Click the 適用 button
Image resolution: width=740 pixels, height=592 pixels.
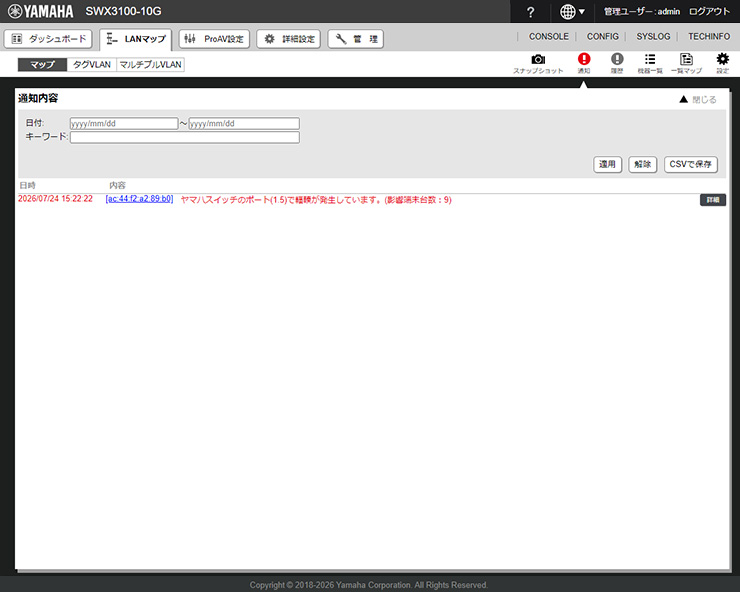tap(607, 164)
